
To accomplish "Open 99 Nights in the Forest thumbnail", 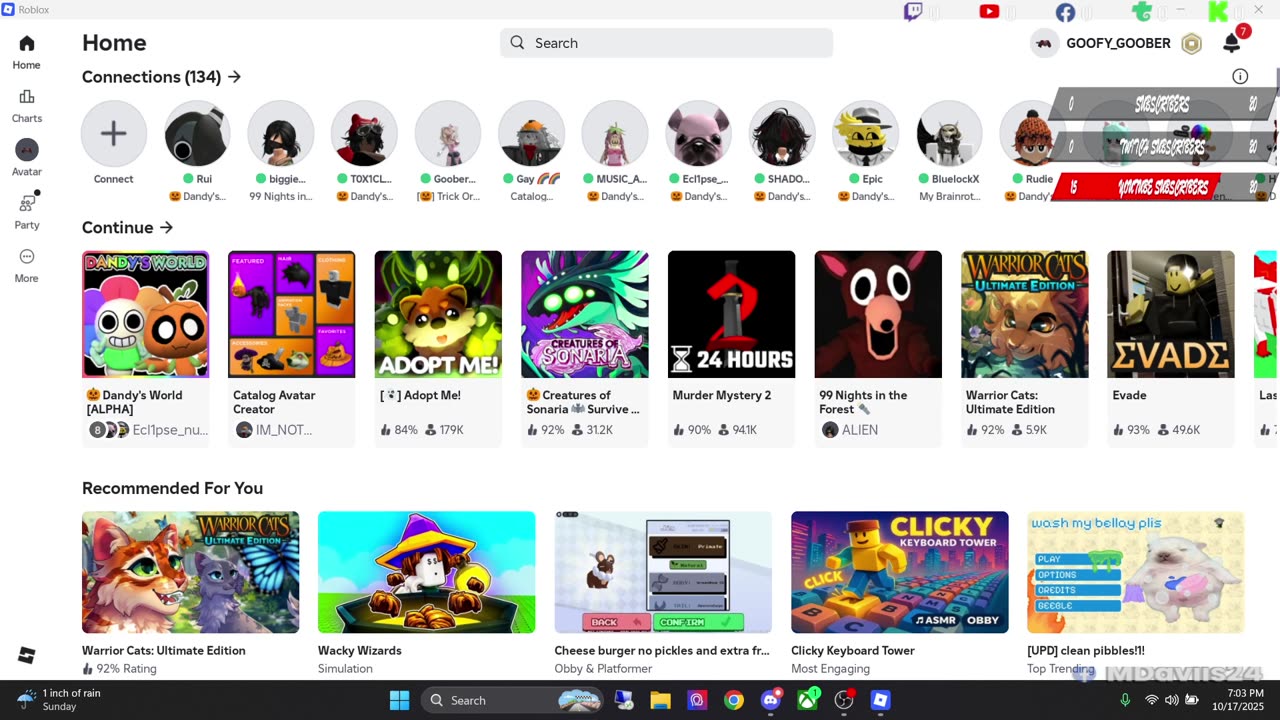I will point(878,314).
